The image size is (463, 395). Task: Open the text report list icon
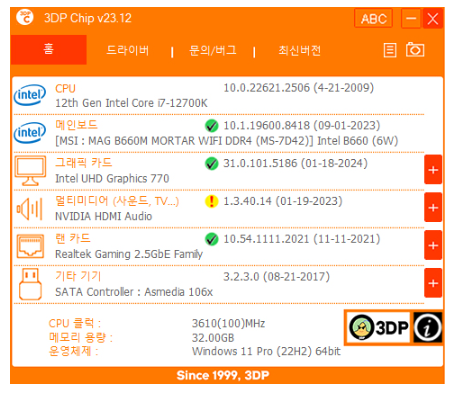pos(390,50)
